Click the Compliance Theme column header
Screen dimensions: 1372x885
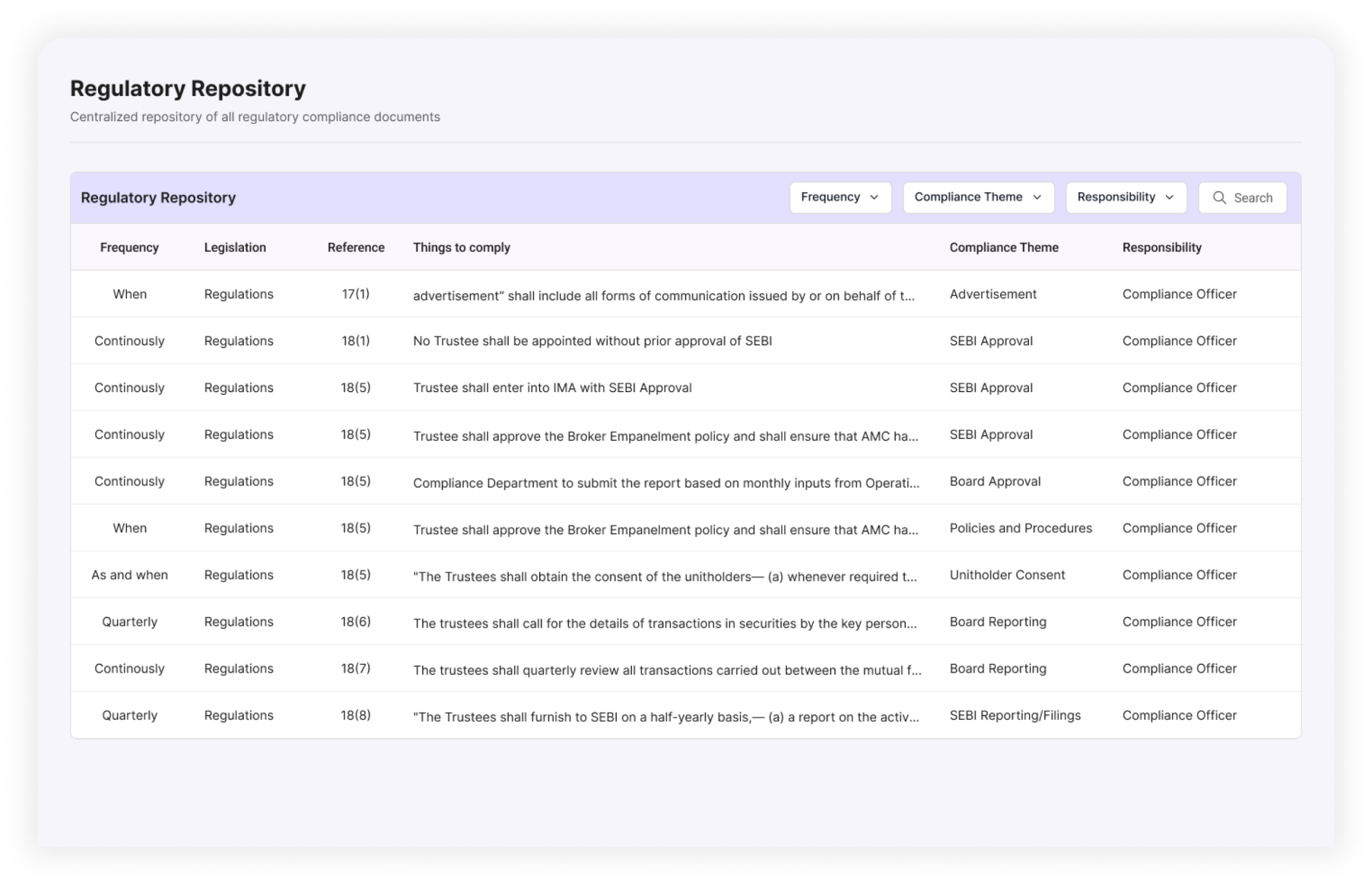click(x=1004, y=247)
